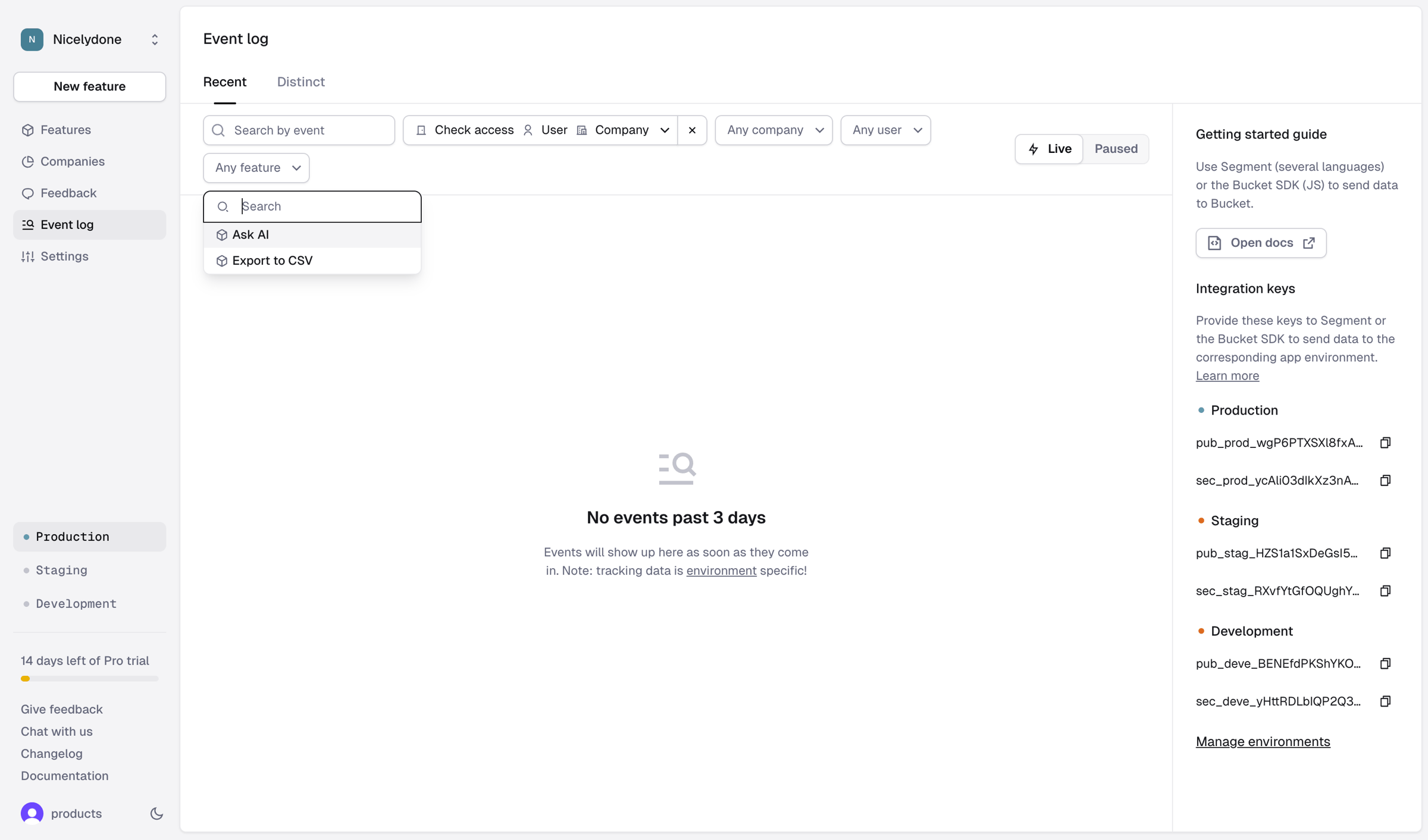
Task: Expand the Any company dropdown
Action: point(773,130)
